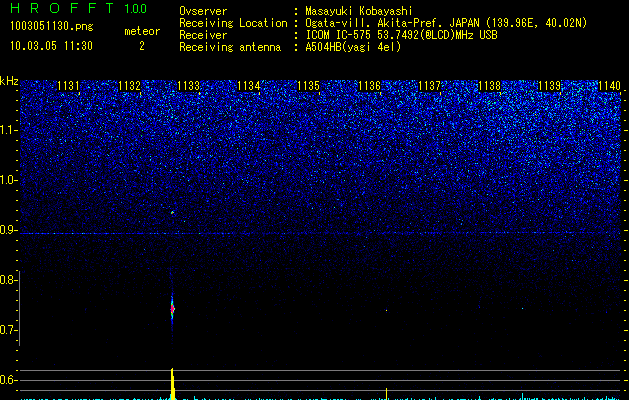Select the file name 1003051130.png
The width and height of the screenshot is (629, 400).
[x=52, y=26]
